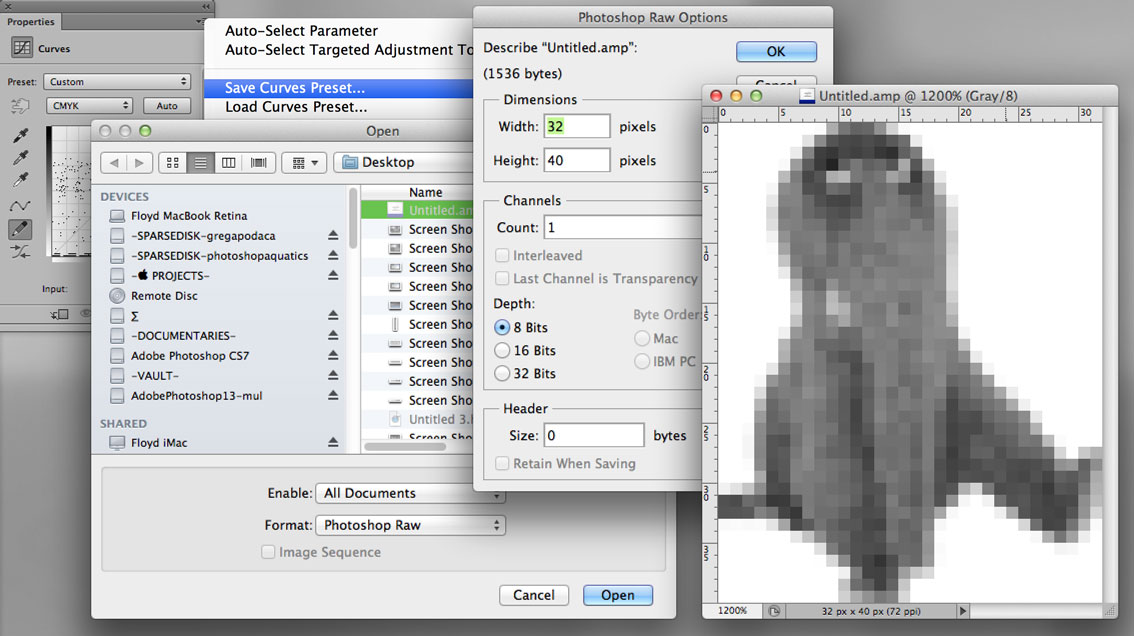The width and height of the screenshot is (1134, 636).
Task: Click the Height input field
Action: (577, 160)
